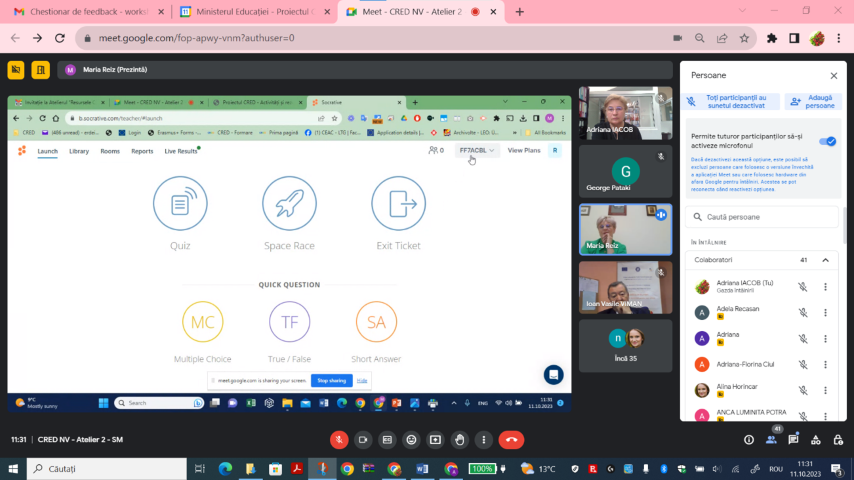
Task: Open the chat with everyone icon
Action: click(794, 439)
